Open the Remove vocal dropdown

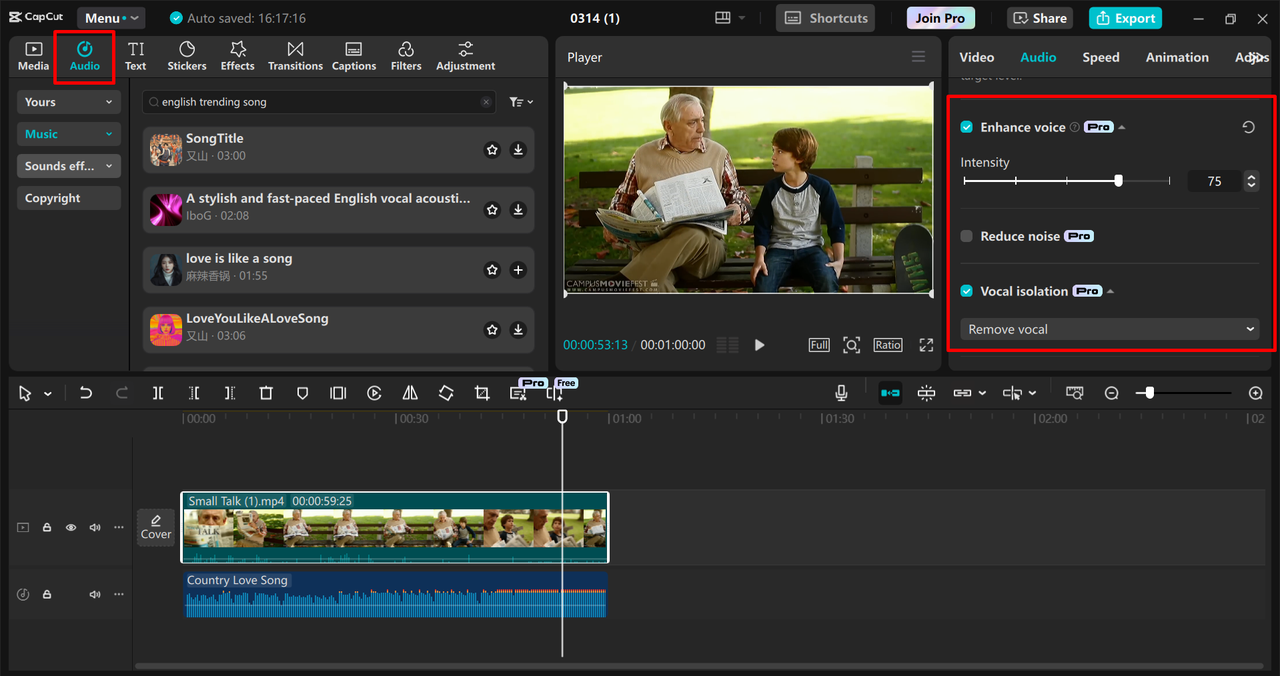click(1109, 328)
